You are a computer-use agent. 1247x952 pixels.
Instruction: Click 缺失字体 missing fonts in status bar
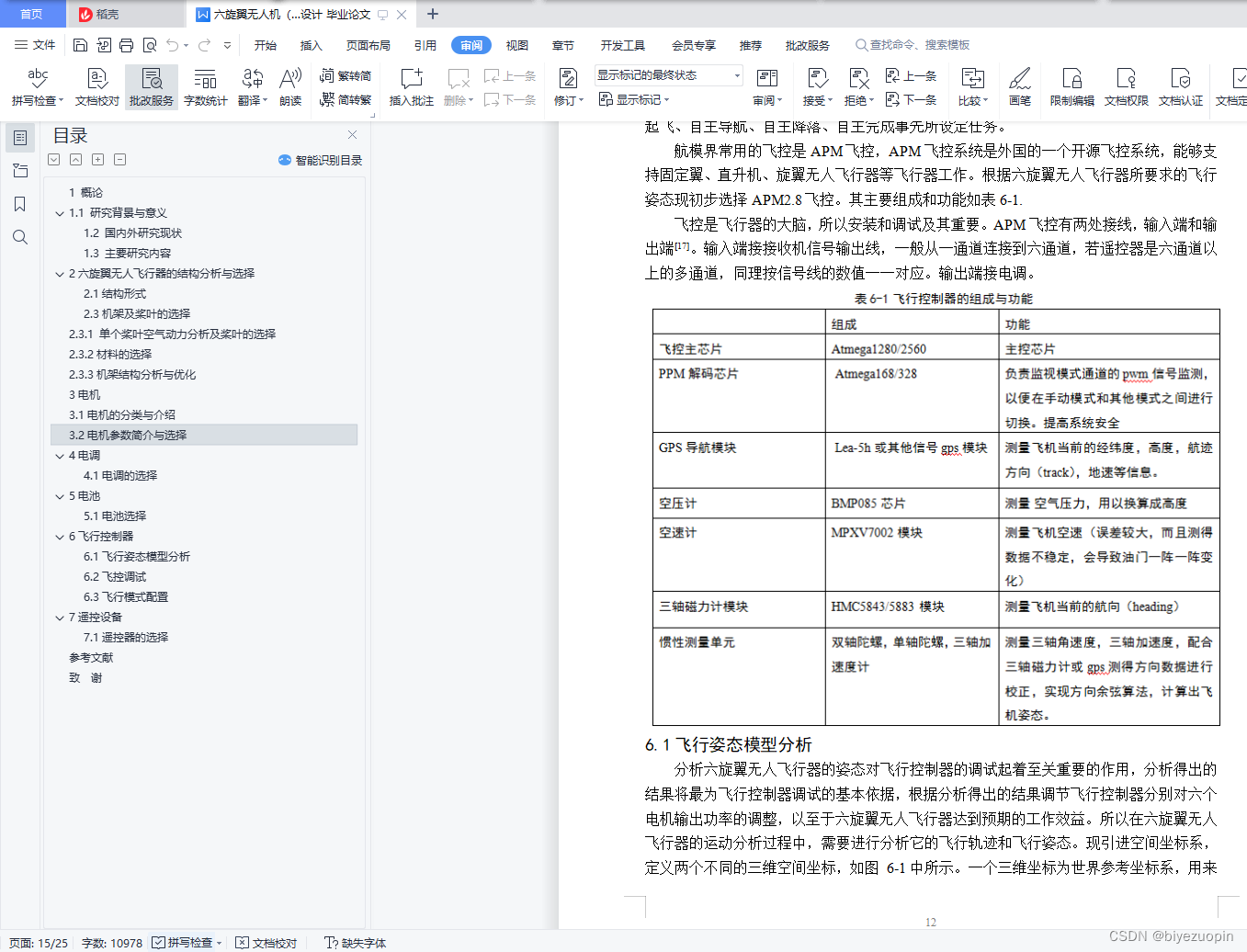[356, 943]
